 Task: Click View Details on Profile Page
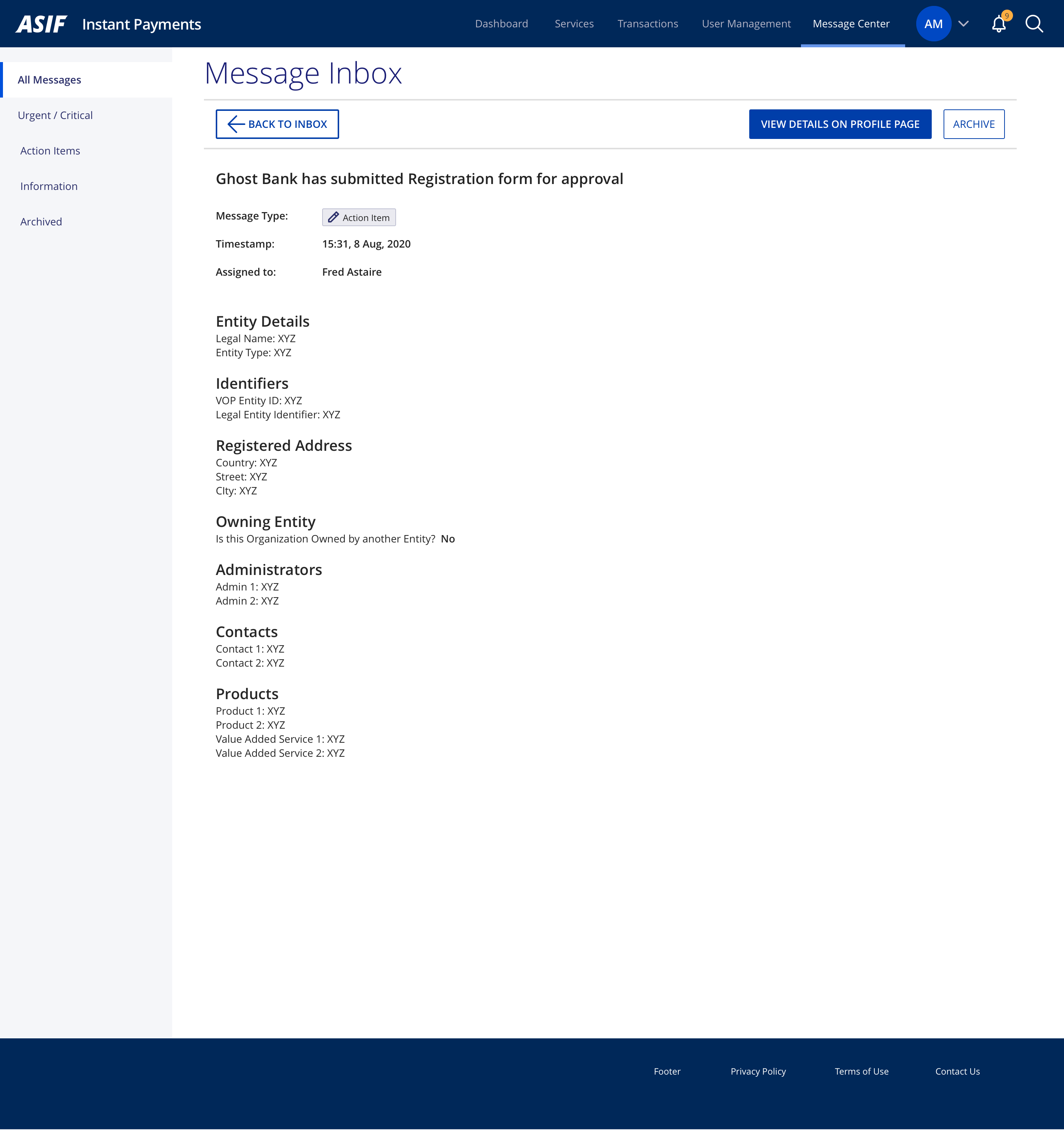point(840,124)
